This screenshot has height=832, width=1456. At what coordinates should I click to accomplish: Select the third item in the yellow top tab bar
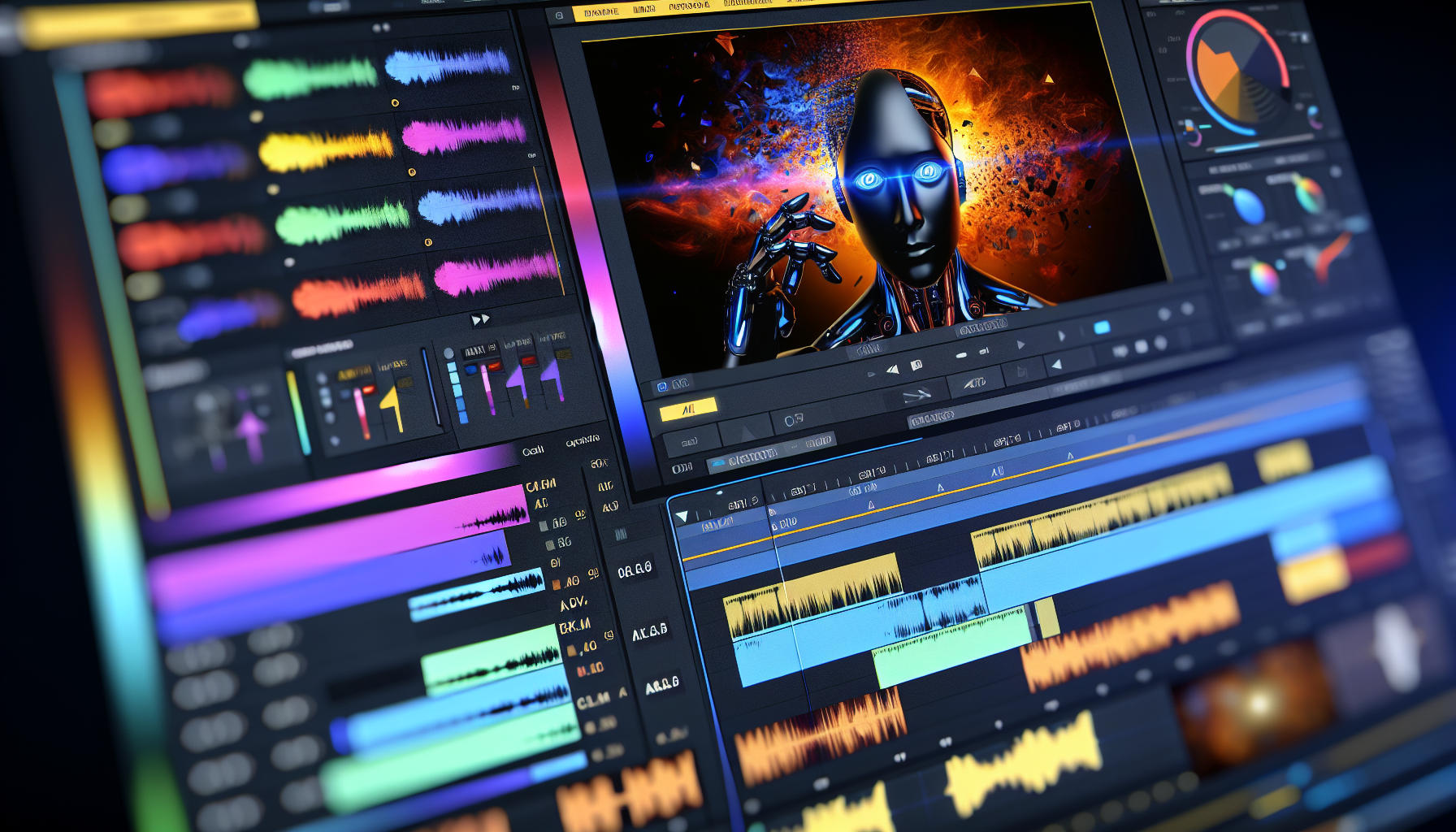pos(689,6)
